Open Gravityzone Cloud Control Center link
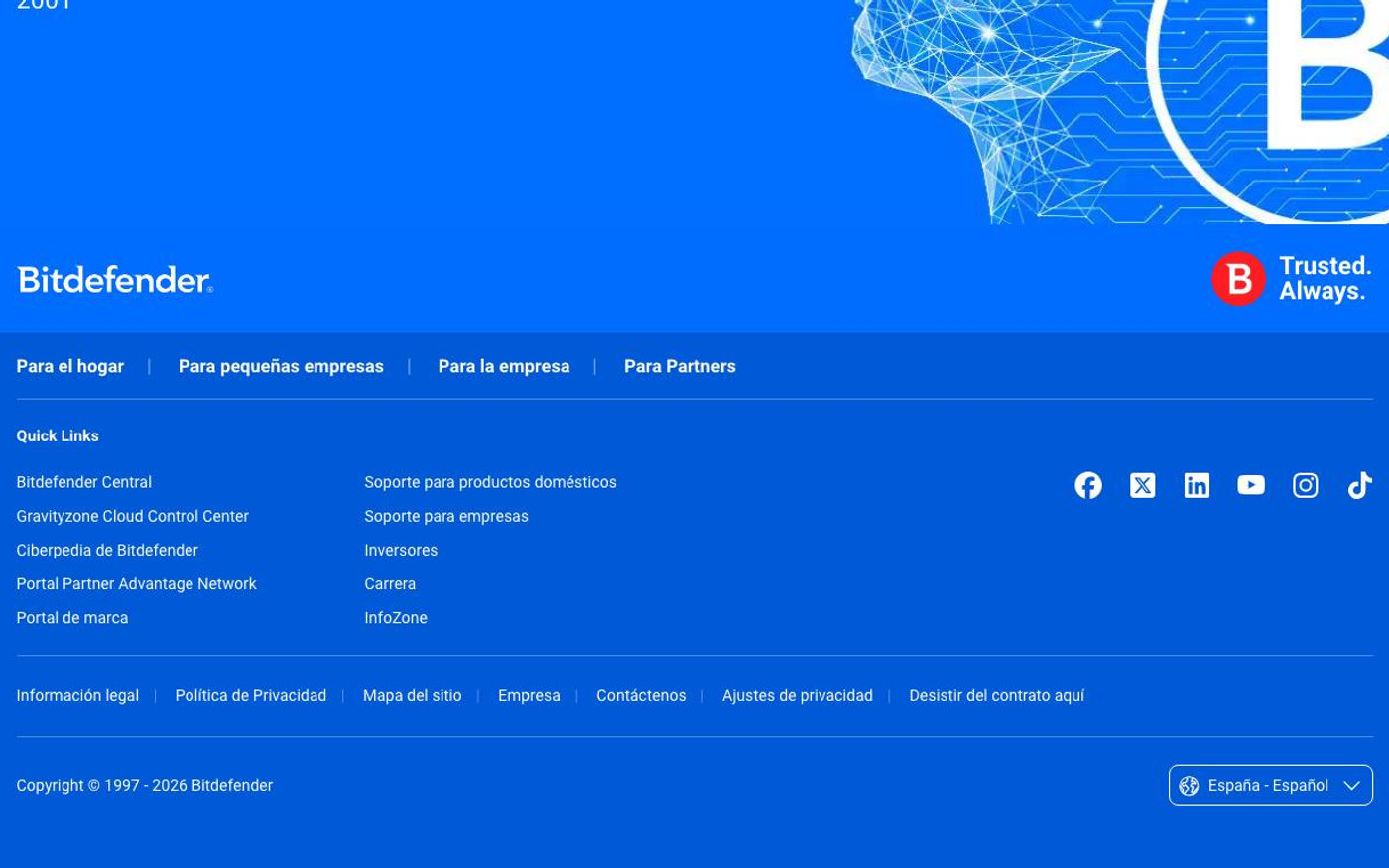Viewport: 1389px width, 868px height. point(132,516)
